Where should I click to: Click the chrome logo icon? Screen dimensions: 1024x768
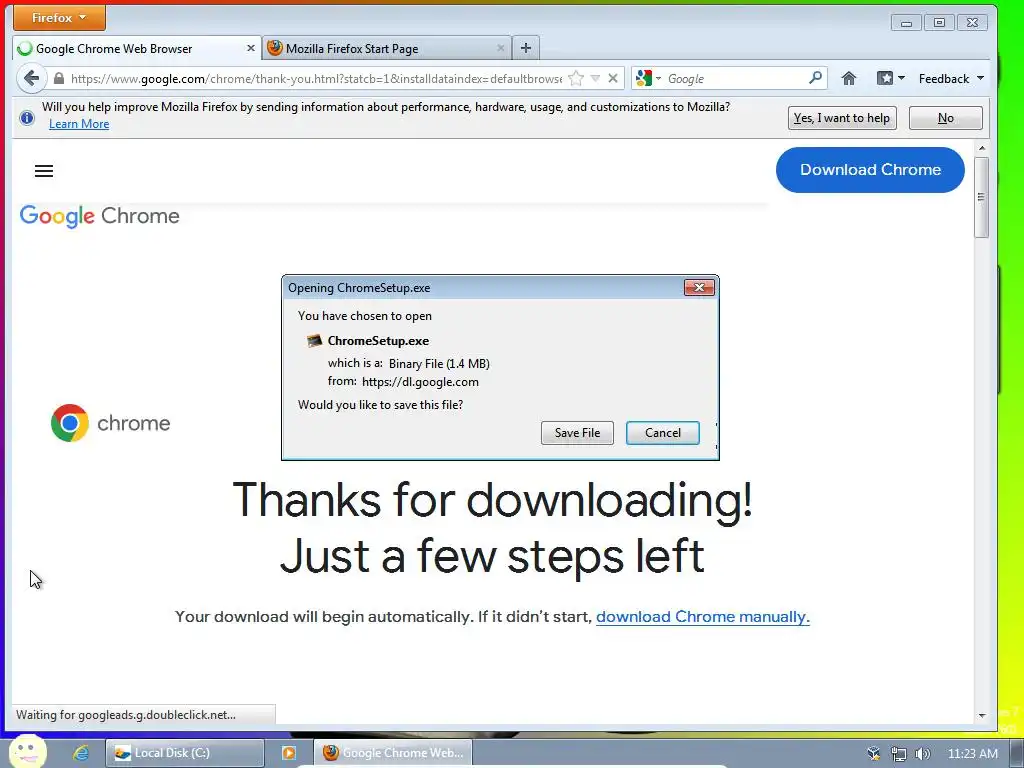point(70,423)
